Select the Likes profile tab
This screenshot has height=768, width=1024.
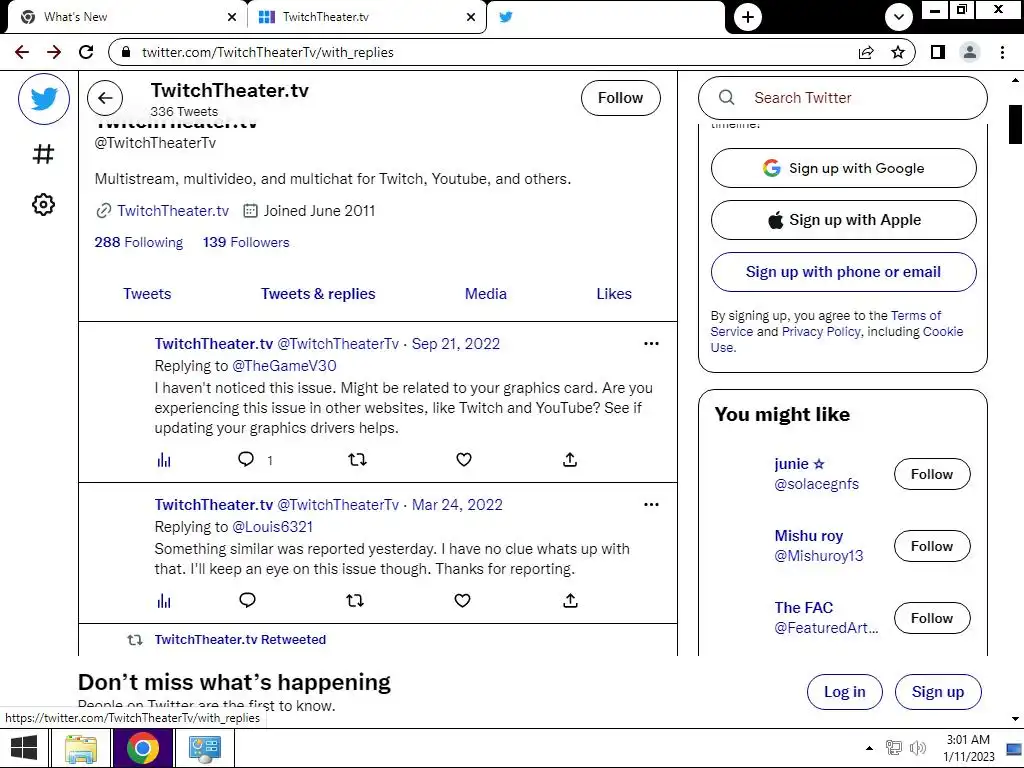click(614, 294)
